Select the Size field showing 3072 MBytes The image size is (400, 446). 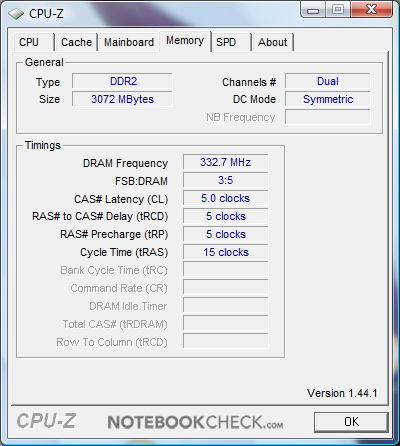(x=122, y=99)
